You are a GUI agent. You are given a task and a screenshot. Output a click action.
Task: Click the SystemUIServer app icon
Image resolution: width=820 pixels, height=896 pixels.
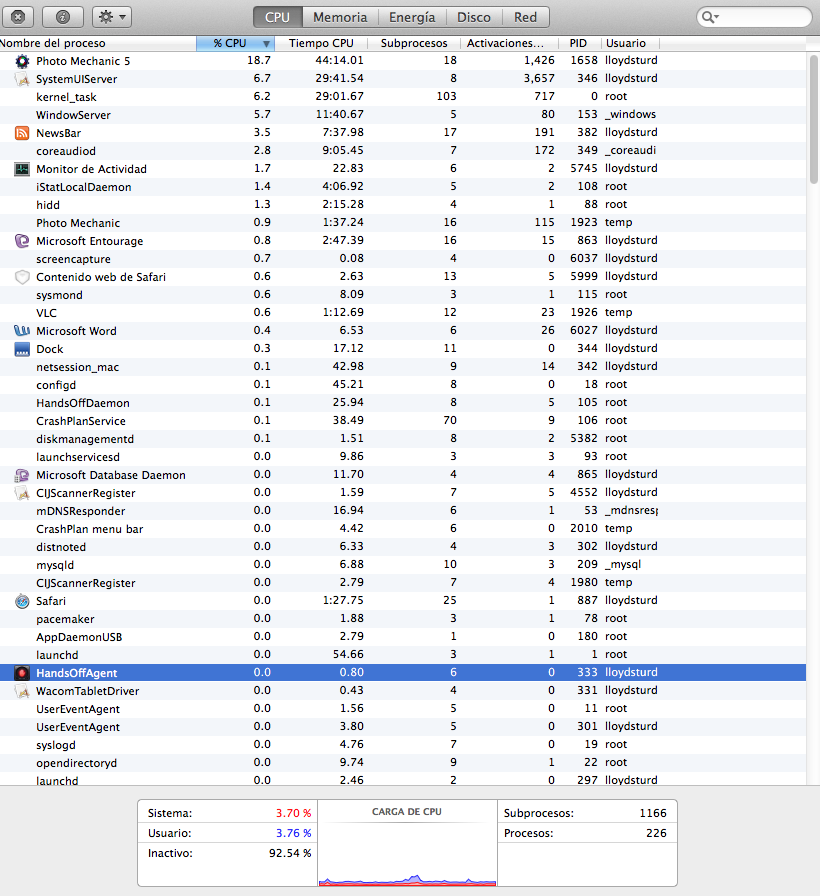[22, 79]
